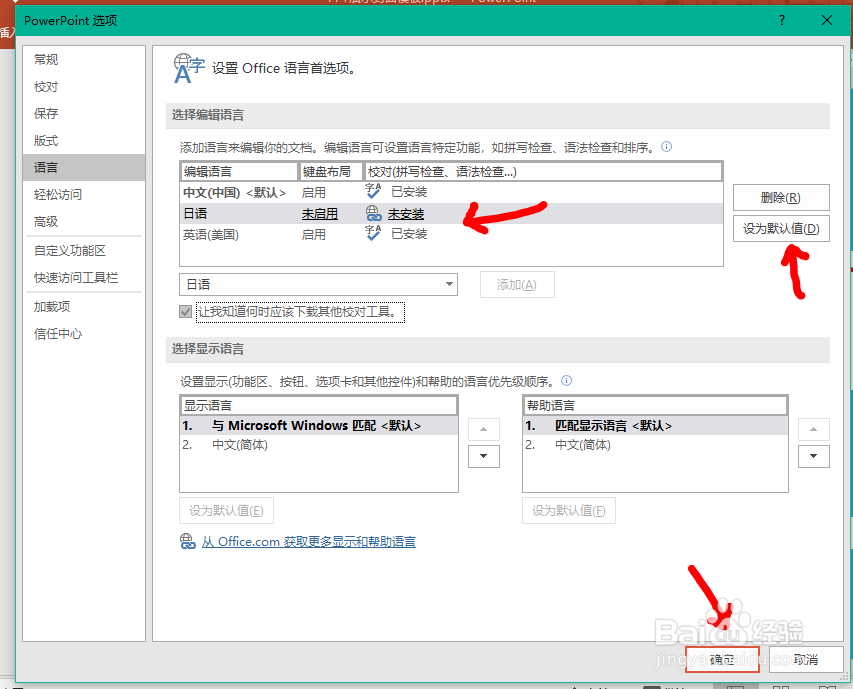Screen dimensions: 853x689
Task: Click the up arrow beside display language list
Action: click(x=484, y=428)
